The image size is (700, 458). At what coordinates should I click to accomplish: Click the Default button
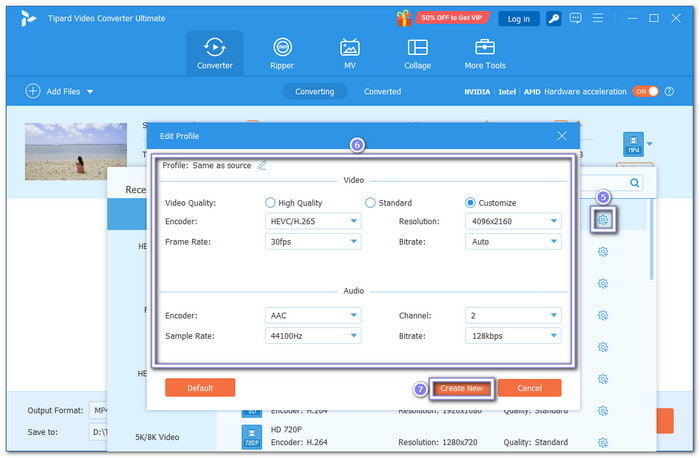[200, 387]
